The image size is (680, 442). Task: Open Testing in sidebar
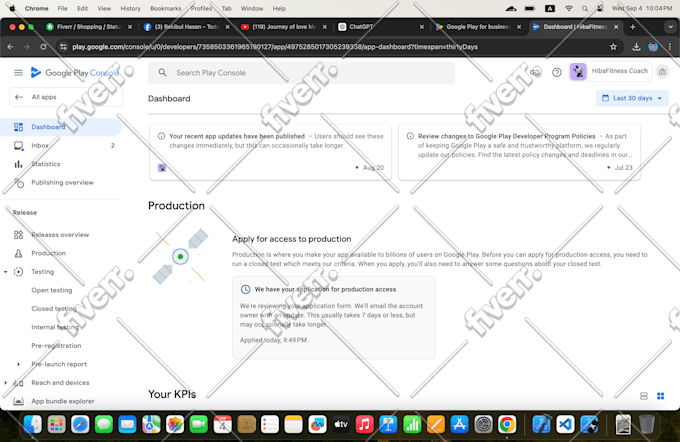click(42, 272)
